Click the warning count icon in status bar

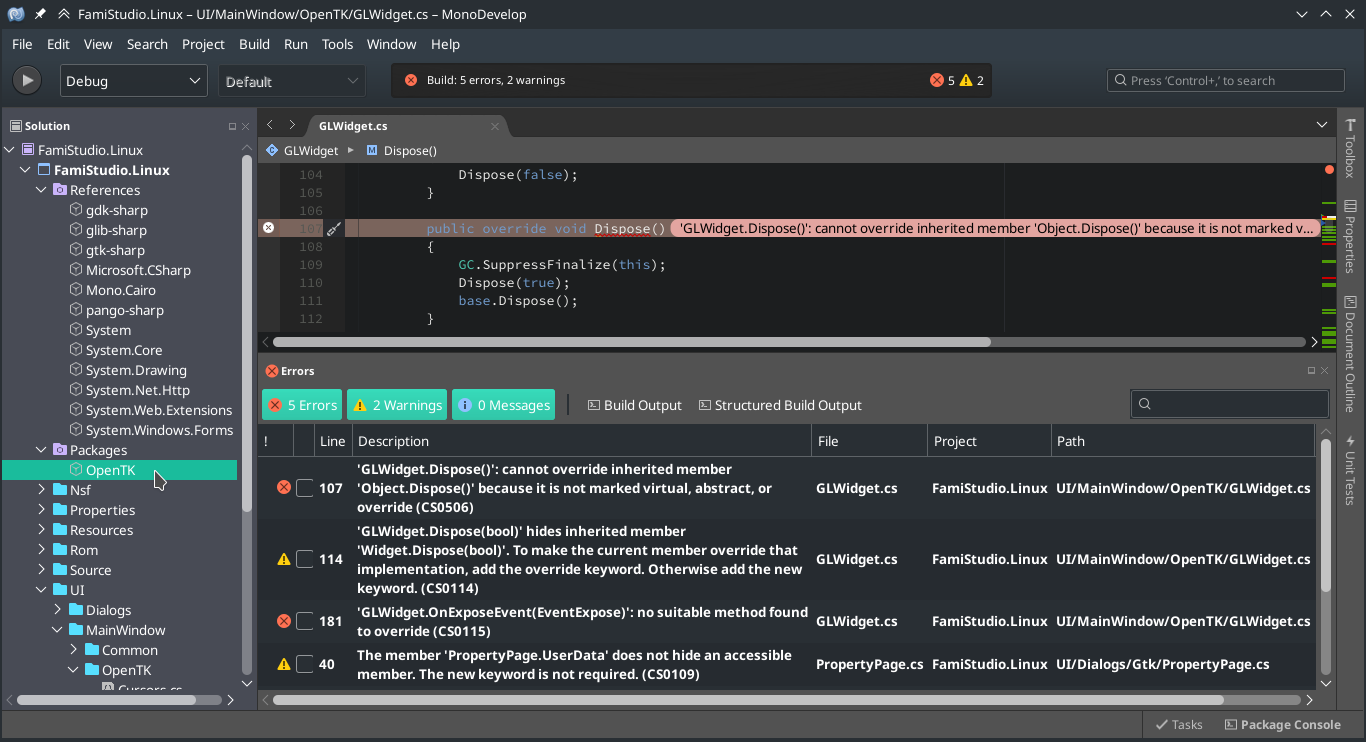click(966, 81)
